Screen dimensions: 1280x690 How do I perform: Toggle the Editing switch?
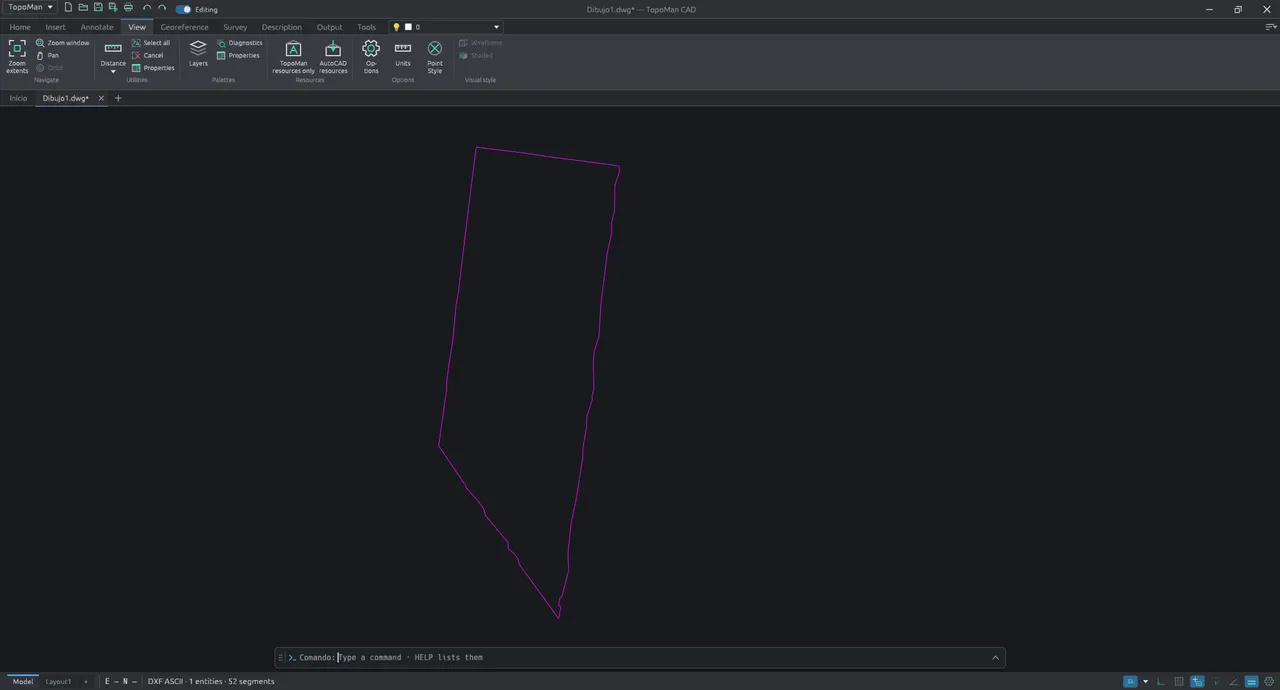pyautogui.click(x=183, y=9)
